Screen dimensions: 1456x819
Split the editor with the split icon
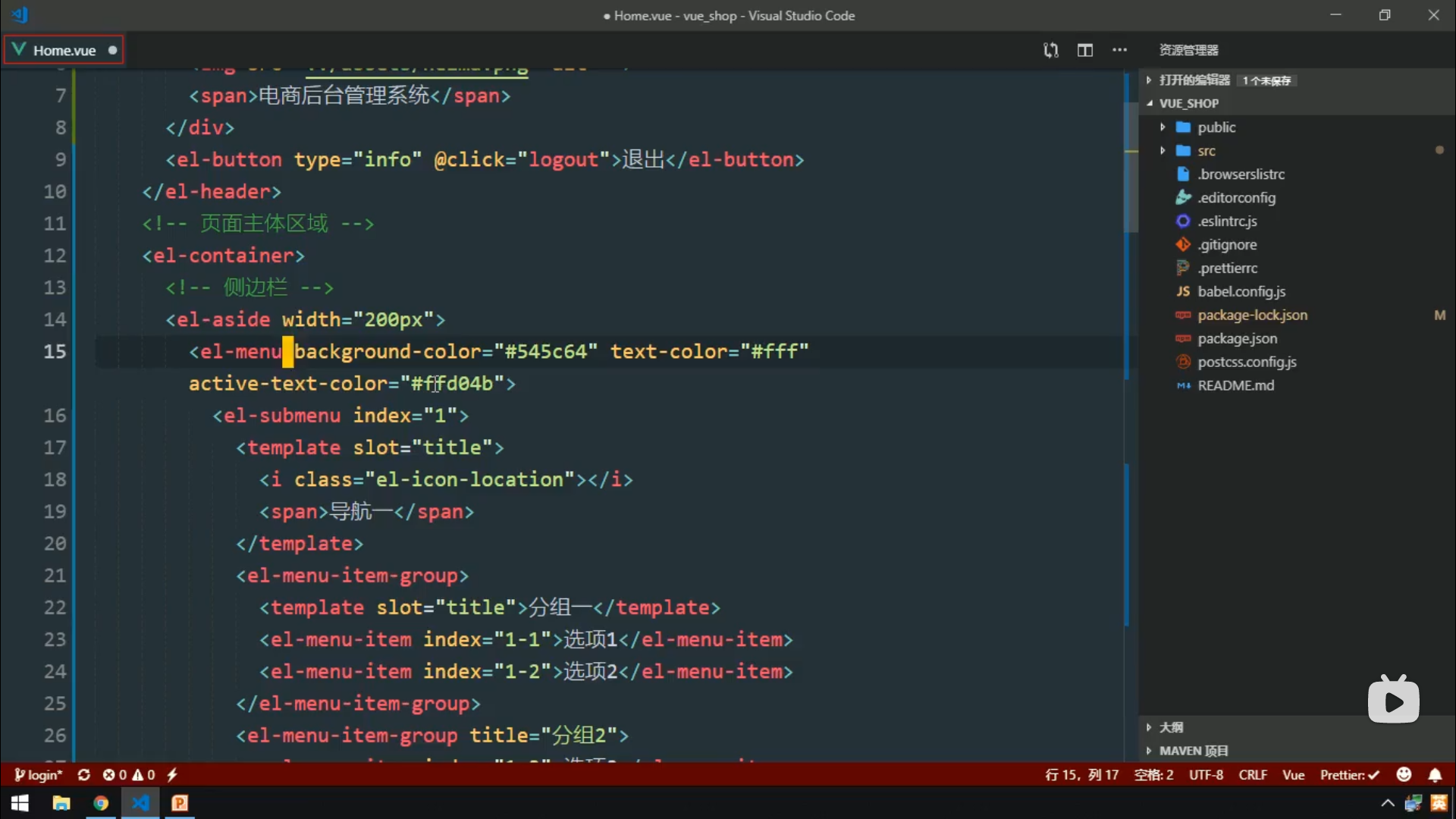coord(1085,50)
